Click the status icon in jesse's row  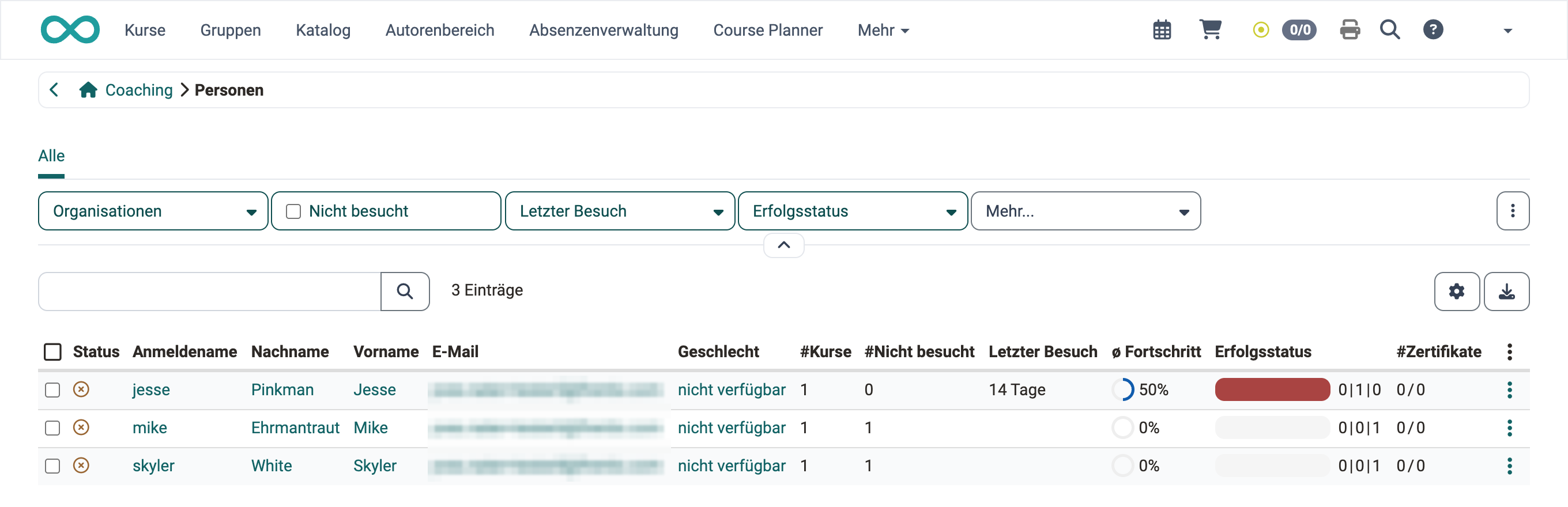click(x=81, y=389)
